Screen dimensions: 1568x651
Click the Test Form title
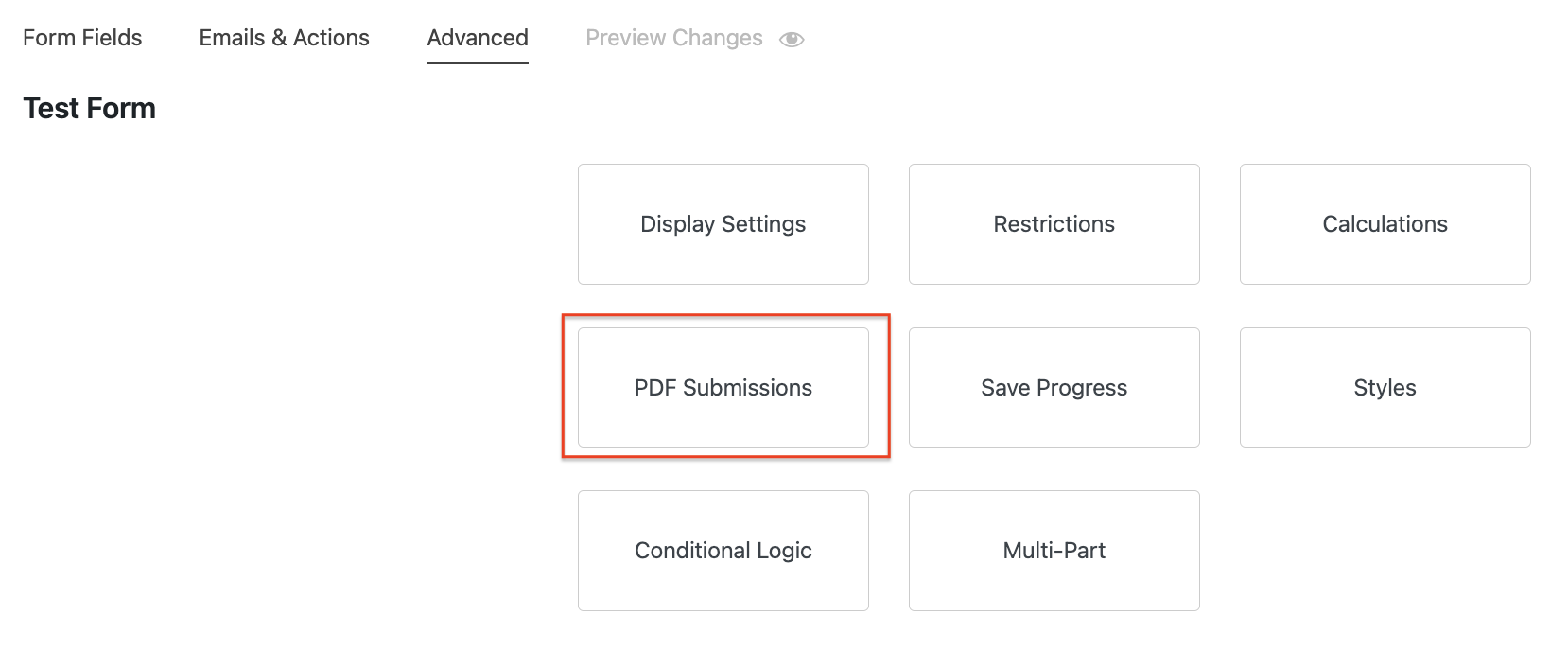(x=89, y=108)
